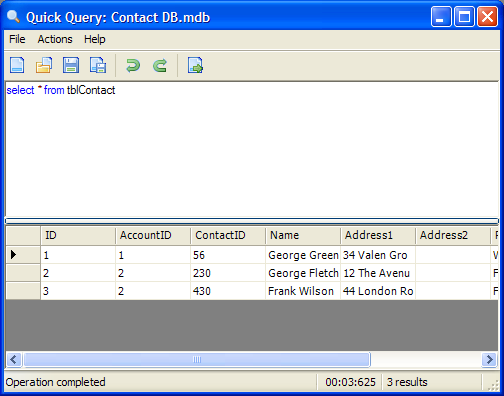The image size is (504, 396).
Task: Click the AccountID column header
Action: (x=153, y=235)
